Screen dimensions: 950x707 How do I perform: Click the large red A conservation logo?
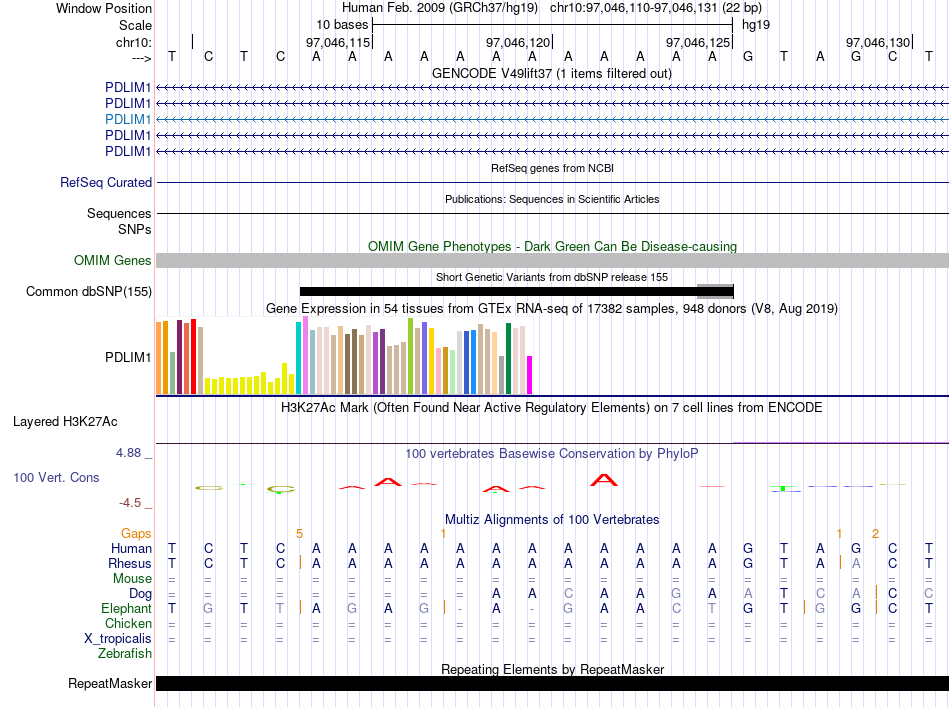tap(604, 480)
